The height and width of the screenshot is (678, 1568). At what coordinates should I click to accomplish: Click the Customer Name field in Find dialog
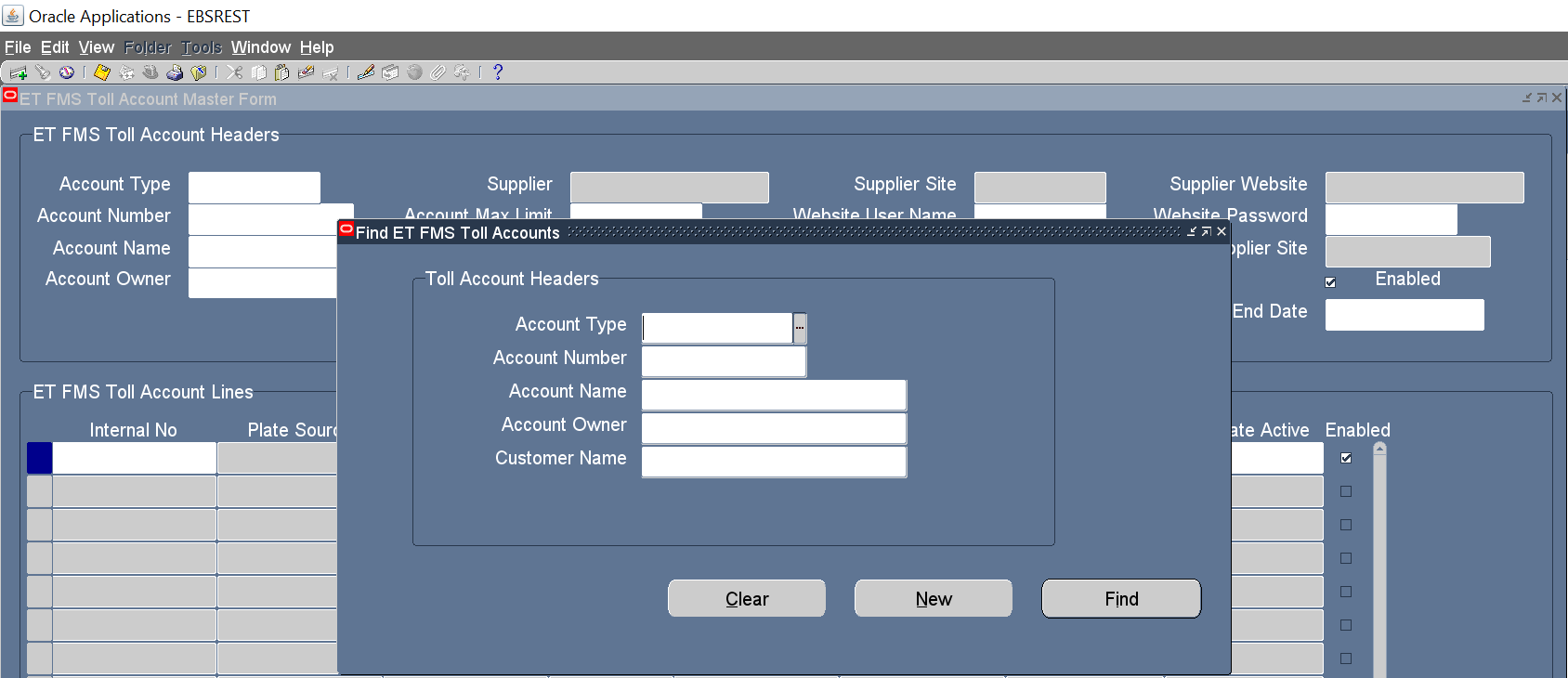774,462
